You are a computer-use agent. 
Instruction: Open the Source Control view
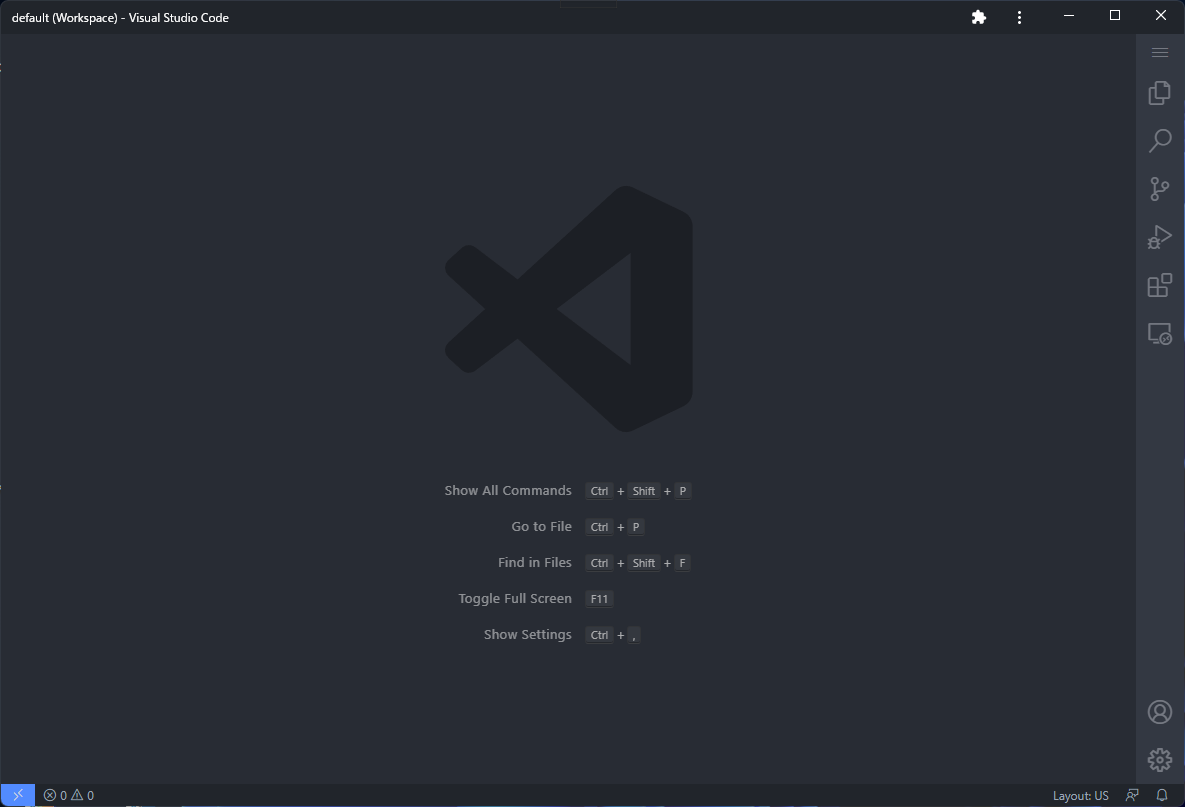click(1159, 189)
